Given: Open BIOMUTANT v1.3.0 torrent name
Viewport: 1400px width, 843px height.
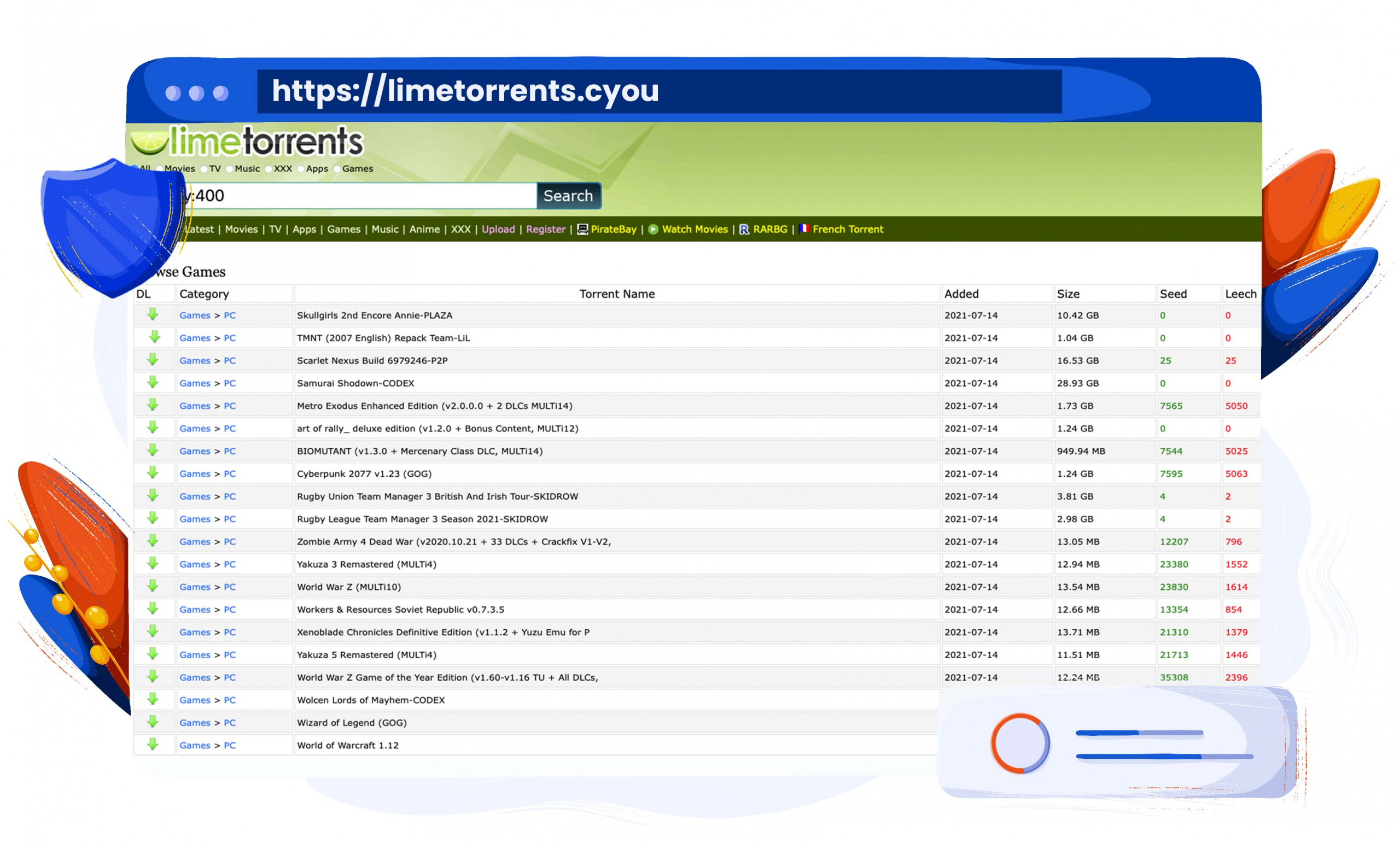Looking at the screenshot, I should [x=419, y=451].
